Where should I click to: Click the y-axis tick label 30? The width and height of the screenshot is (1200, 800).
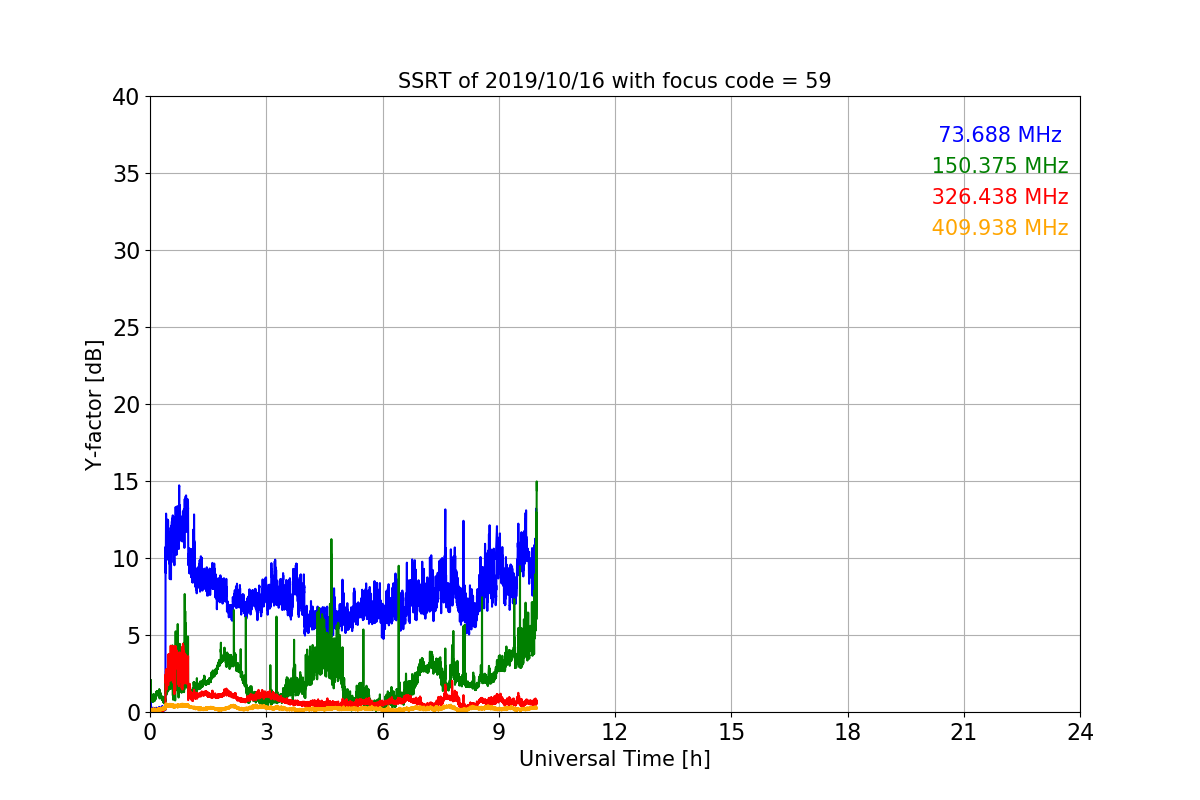pyautogui.click(x=125, y=251)
